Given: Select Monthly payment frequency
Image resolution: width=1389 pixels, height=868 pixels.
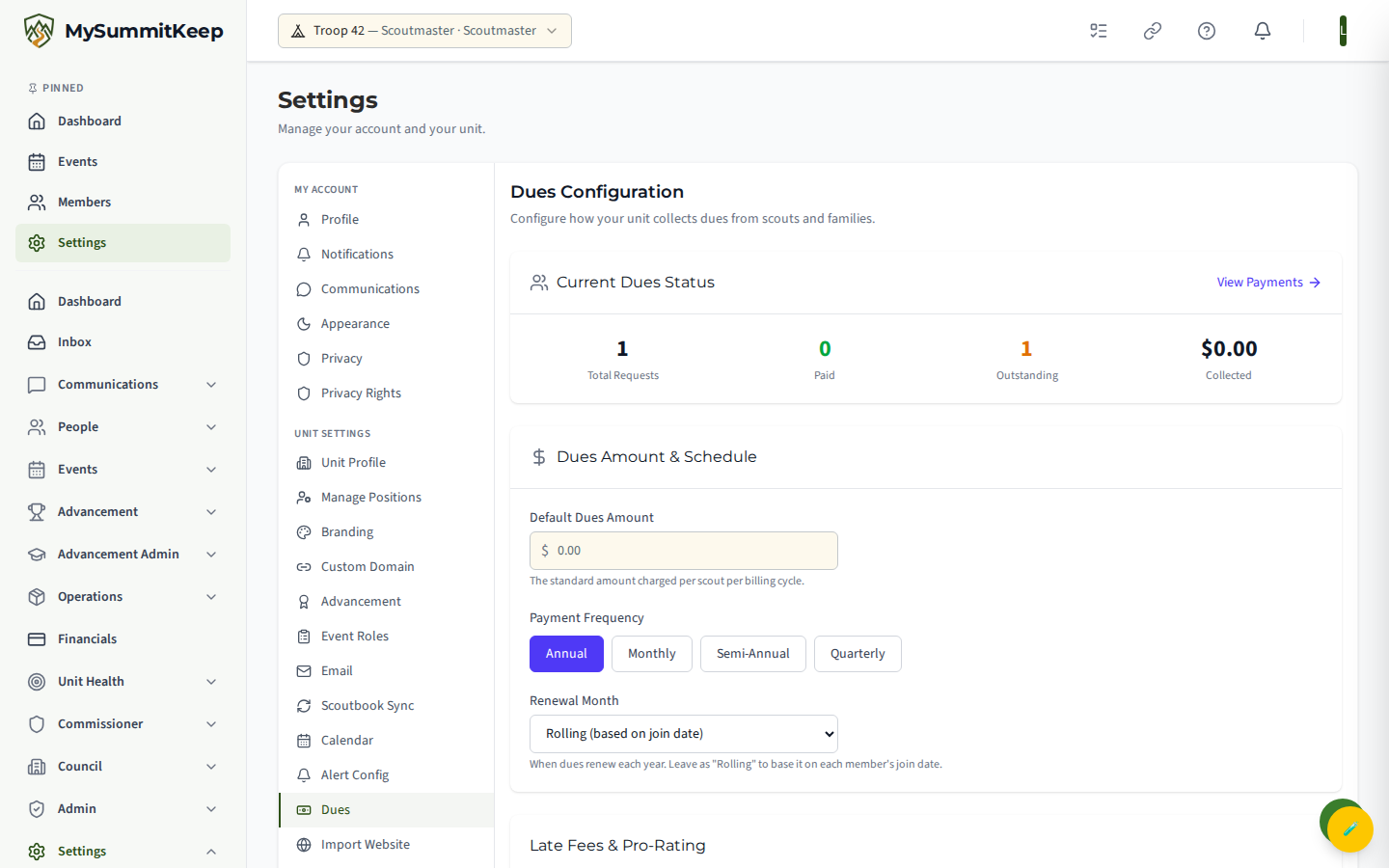Looking at the screenshot, I should pyautogui.click(x=652, y=654).
